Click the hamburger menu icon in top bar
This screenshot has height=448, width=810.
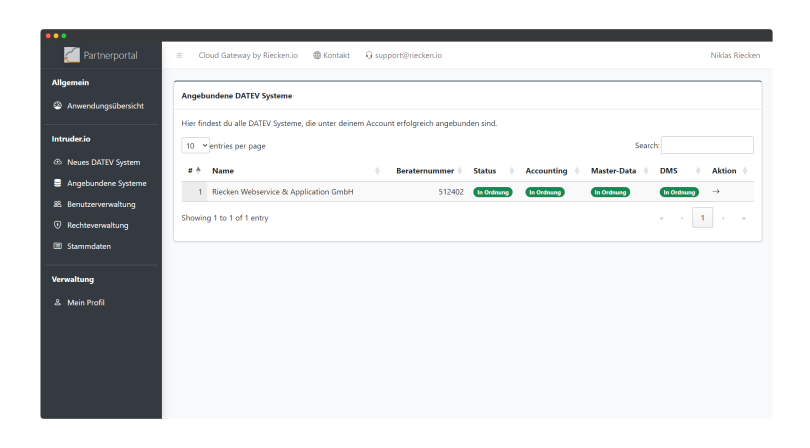(x=179, y=55)
